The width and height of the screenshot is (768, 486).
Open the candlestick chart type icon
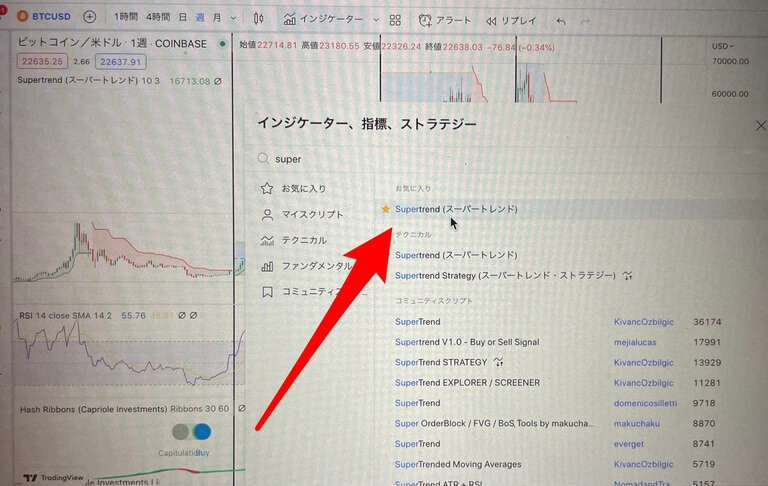[259, 19]
